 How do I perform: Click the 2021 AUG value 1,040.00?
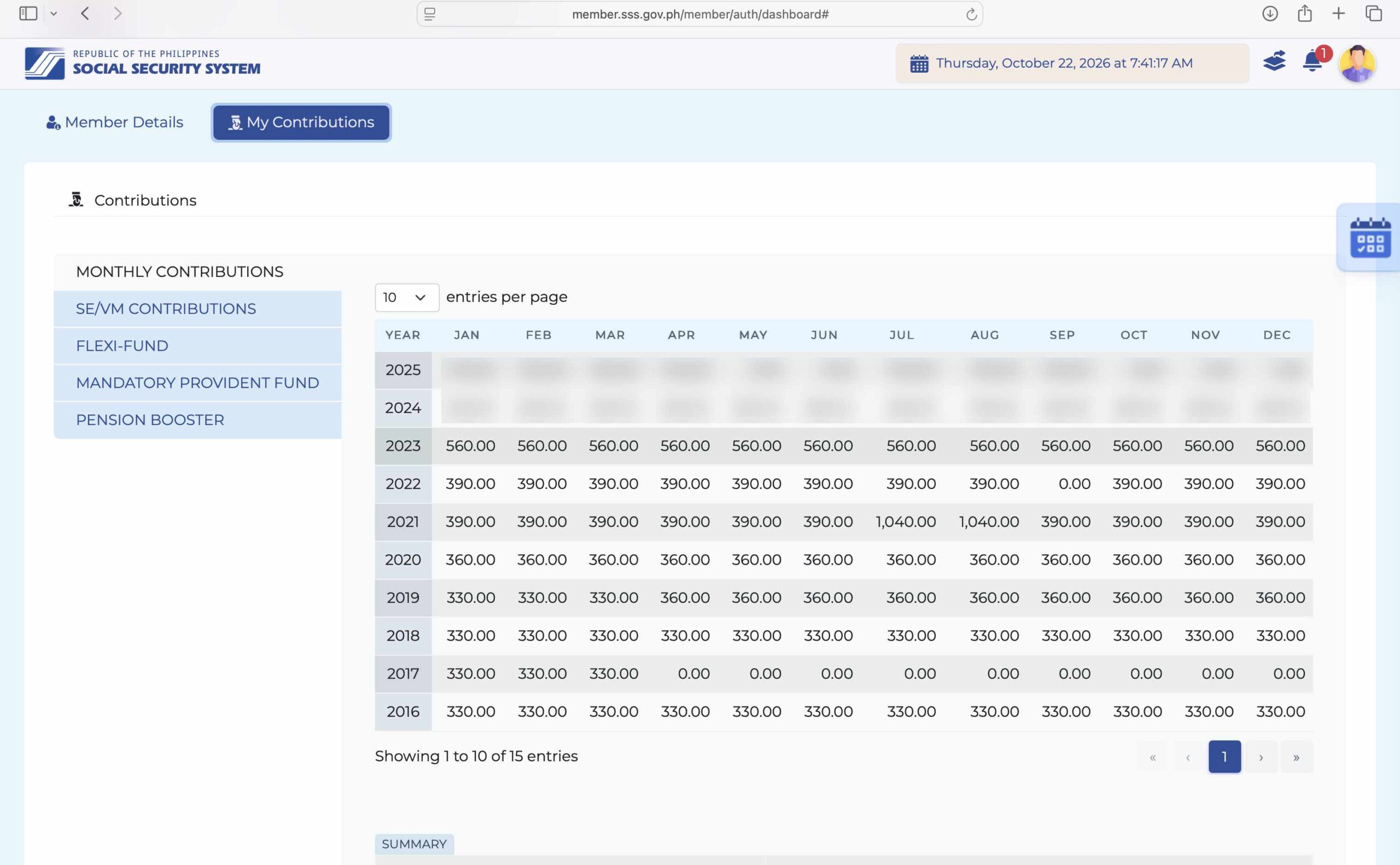989,522
